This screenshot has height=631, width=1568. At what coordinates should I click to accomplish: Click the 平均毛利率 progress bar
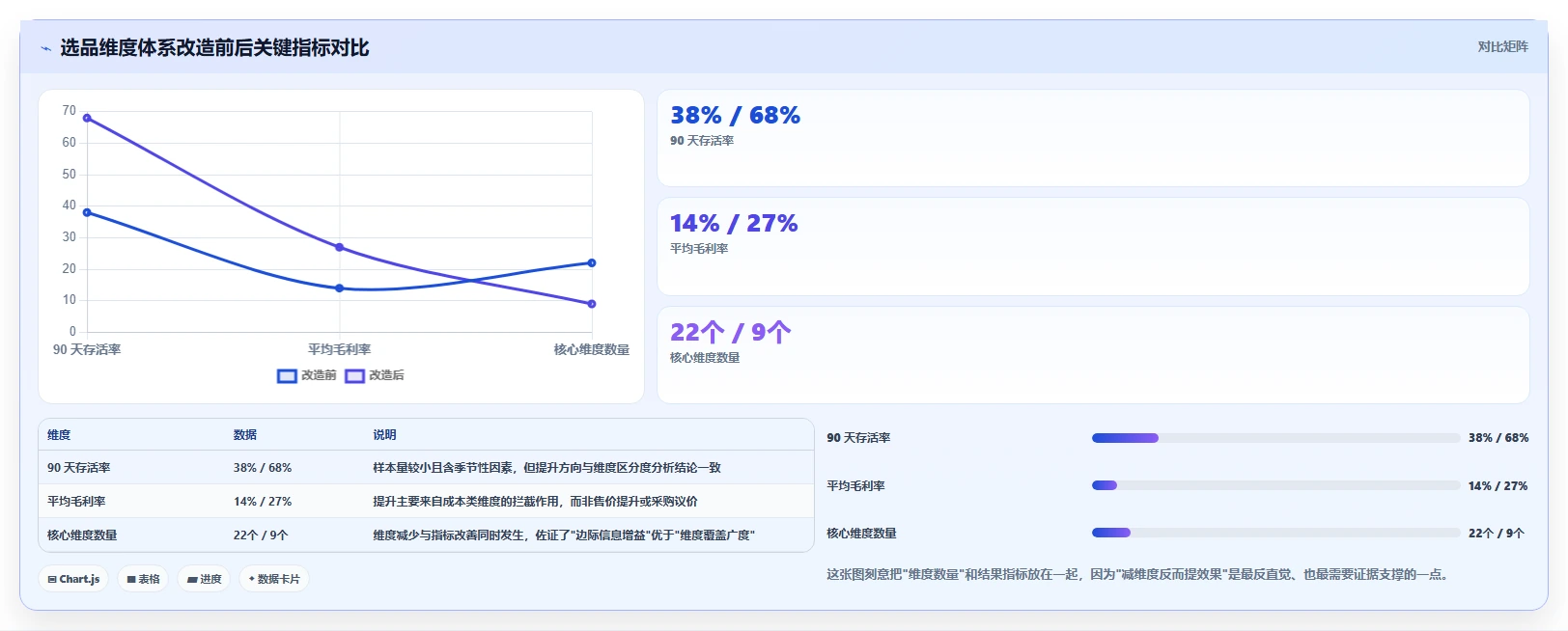[1275, 485]
